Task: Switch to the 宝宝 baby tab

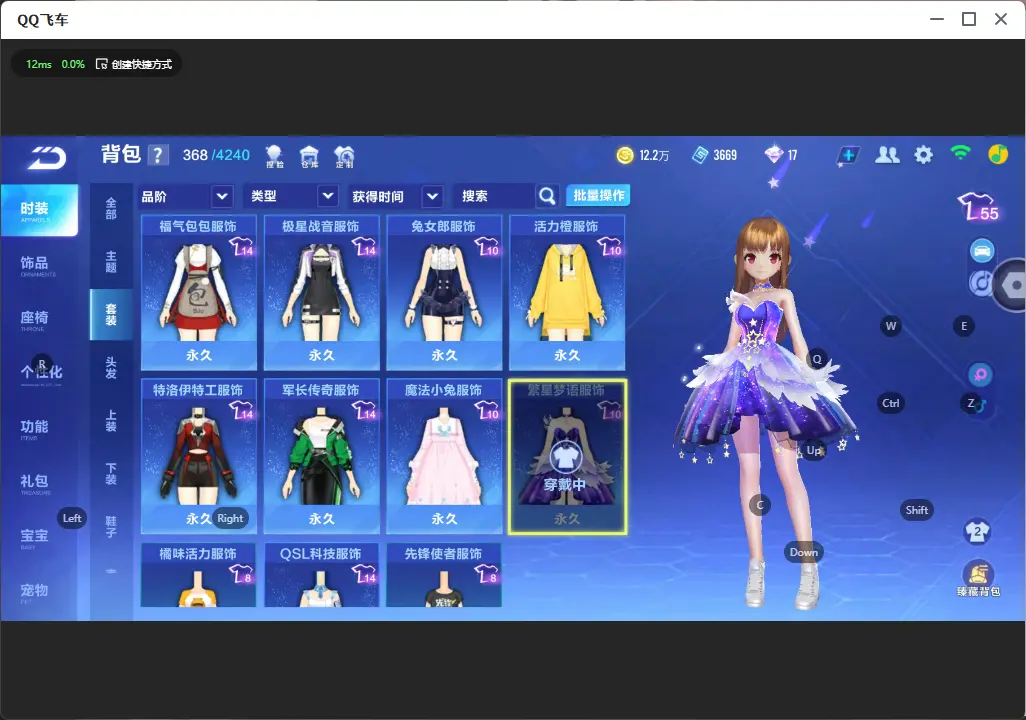Action: pos(37,537)
